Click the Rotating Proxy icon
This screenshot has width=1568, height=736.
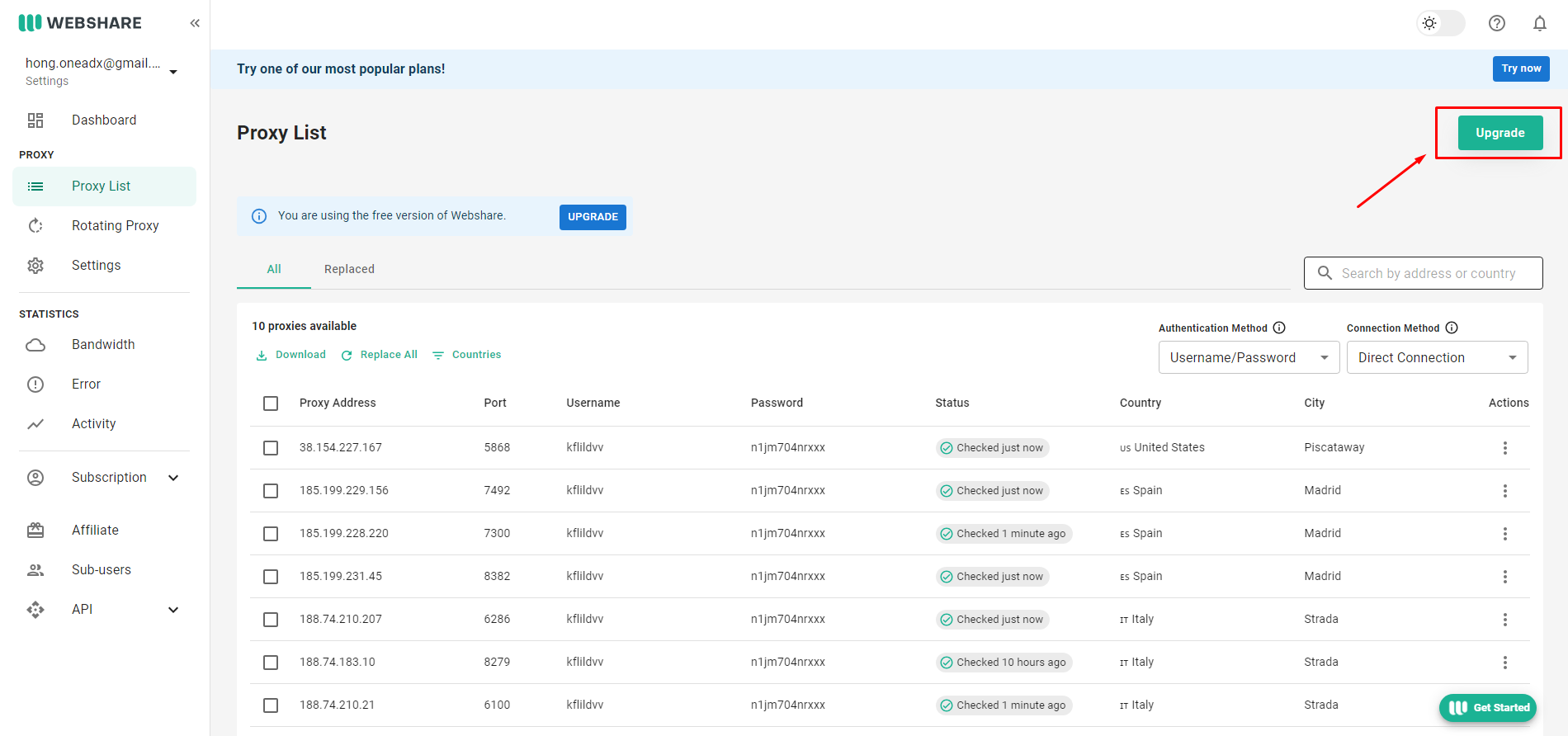pos(35,226)
